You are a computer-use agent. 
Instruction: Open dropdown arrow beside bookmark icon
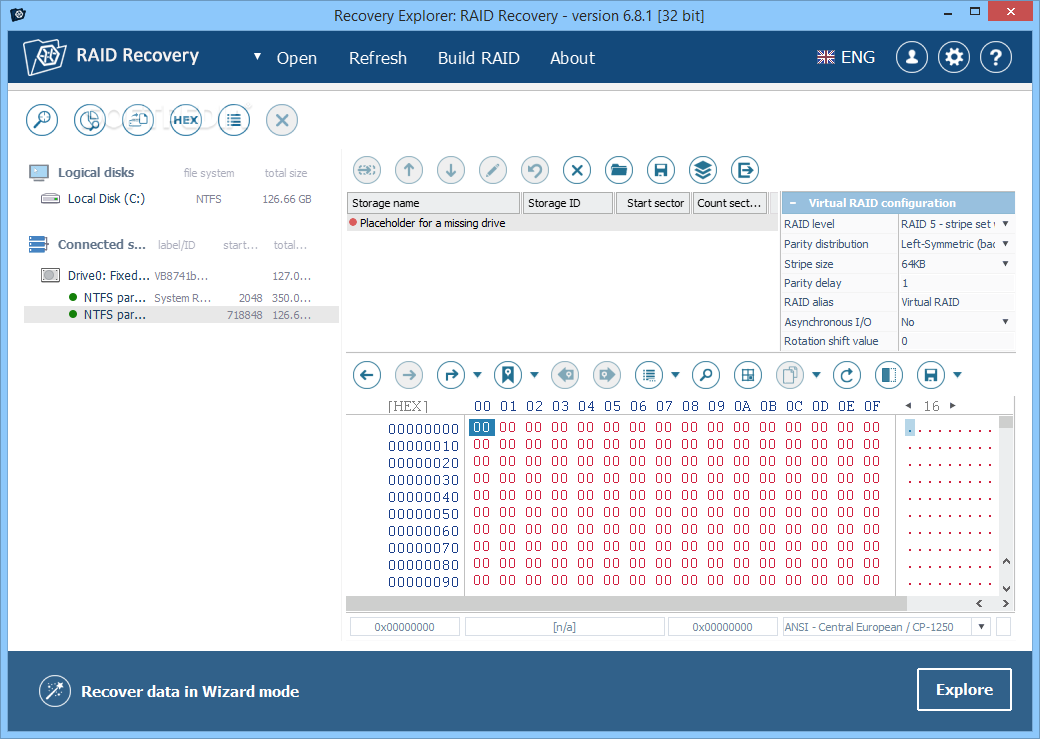535,375
